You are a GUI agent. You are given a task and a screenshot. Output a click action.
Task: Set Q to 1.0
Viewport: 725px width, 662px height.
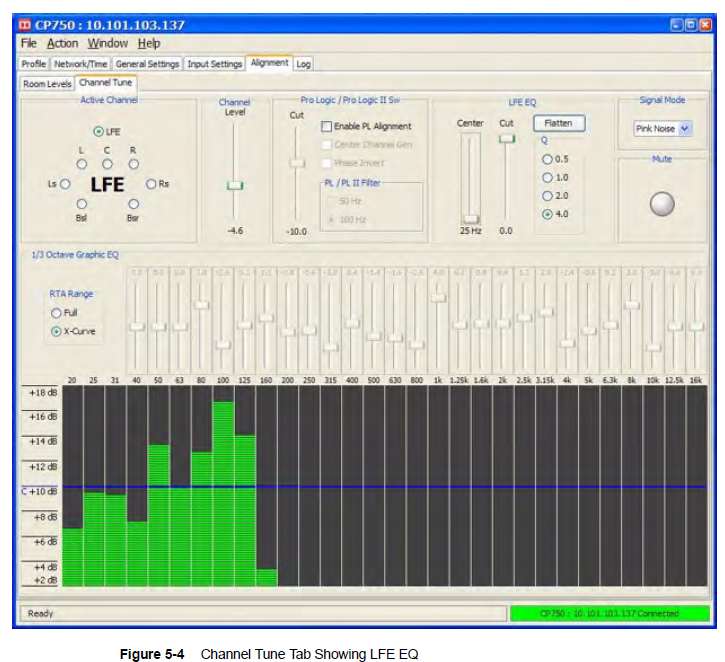(x=547, y=178)
